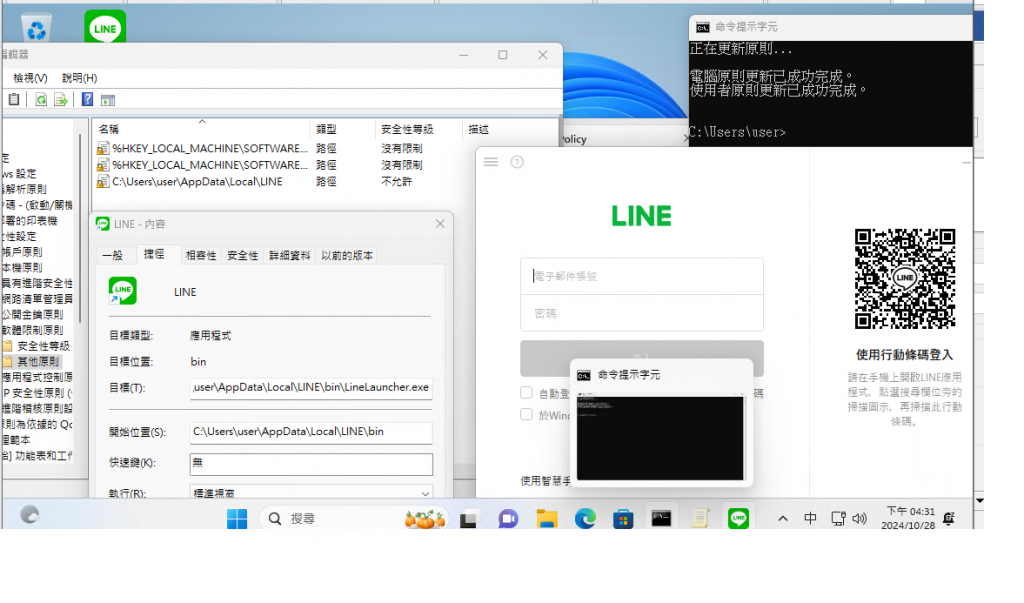Viewport: 1024px width, 603px height.
Task: Open the LINE hamburger menu icon
Action: tap(490, 161)
